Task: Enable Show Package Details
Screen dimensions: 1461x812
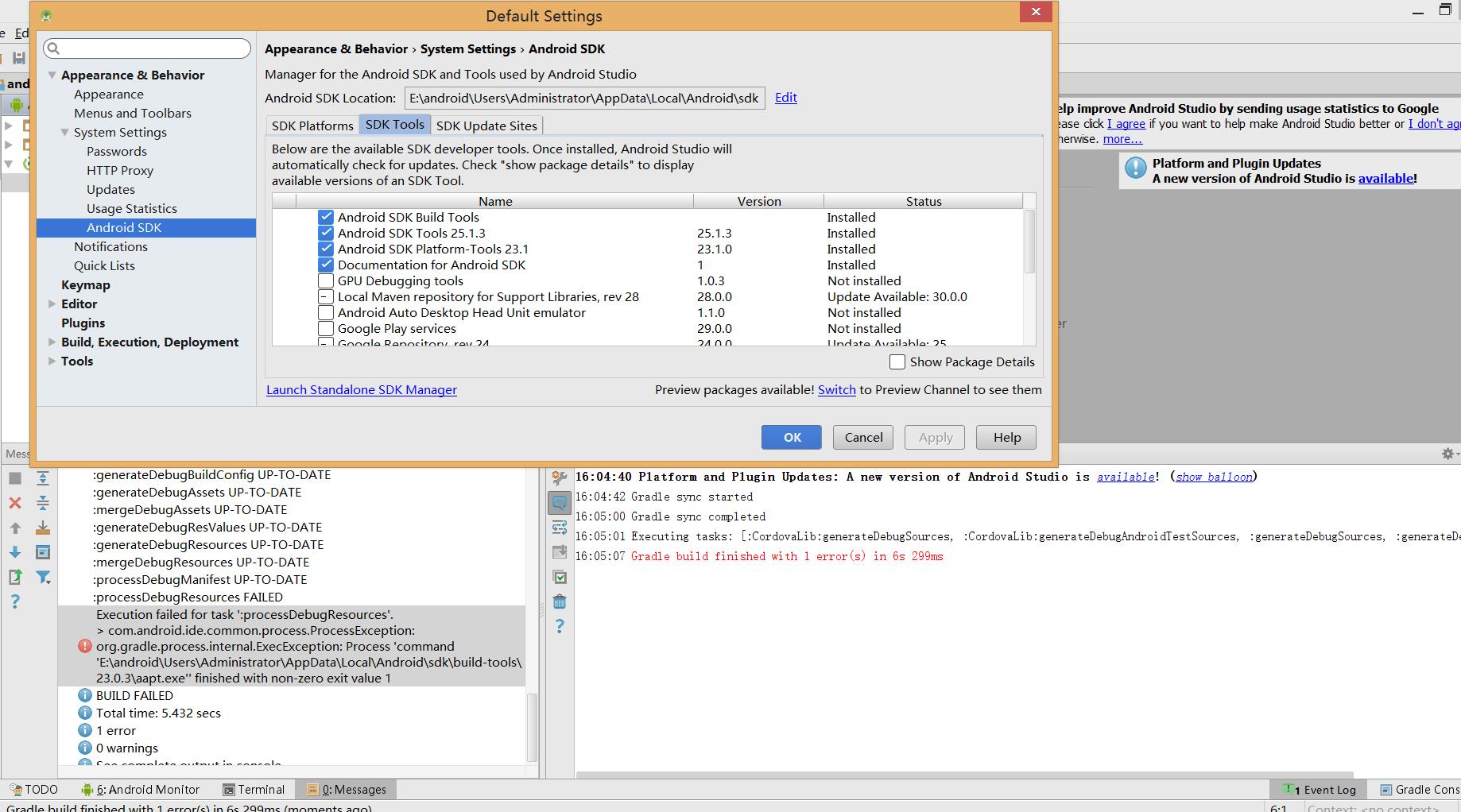Action: [897, 362]
